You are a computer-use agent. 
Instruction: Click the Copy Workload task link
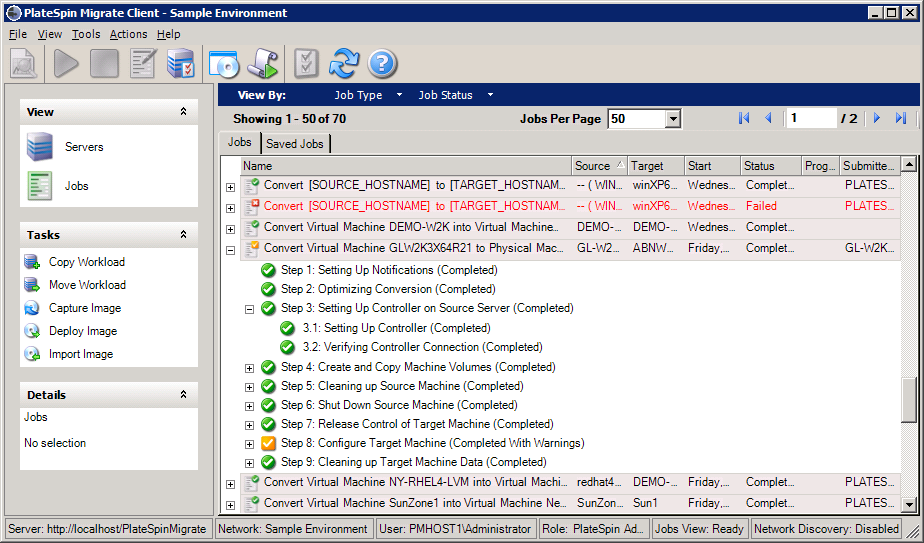coord(87,262)
